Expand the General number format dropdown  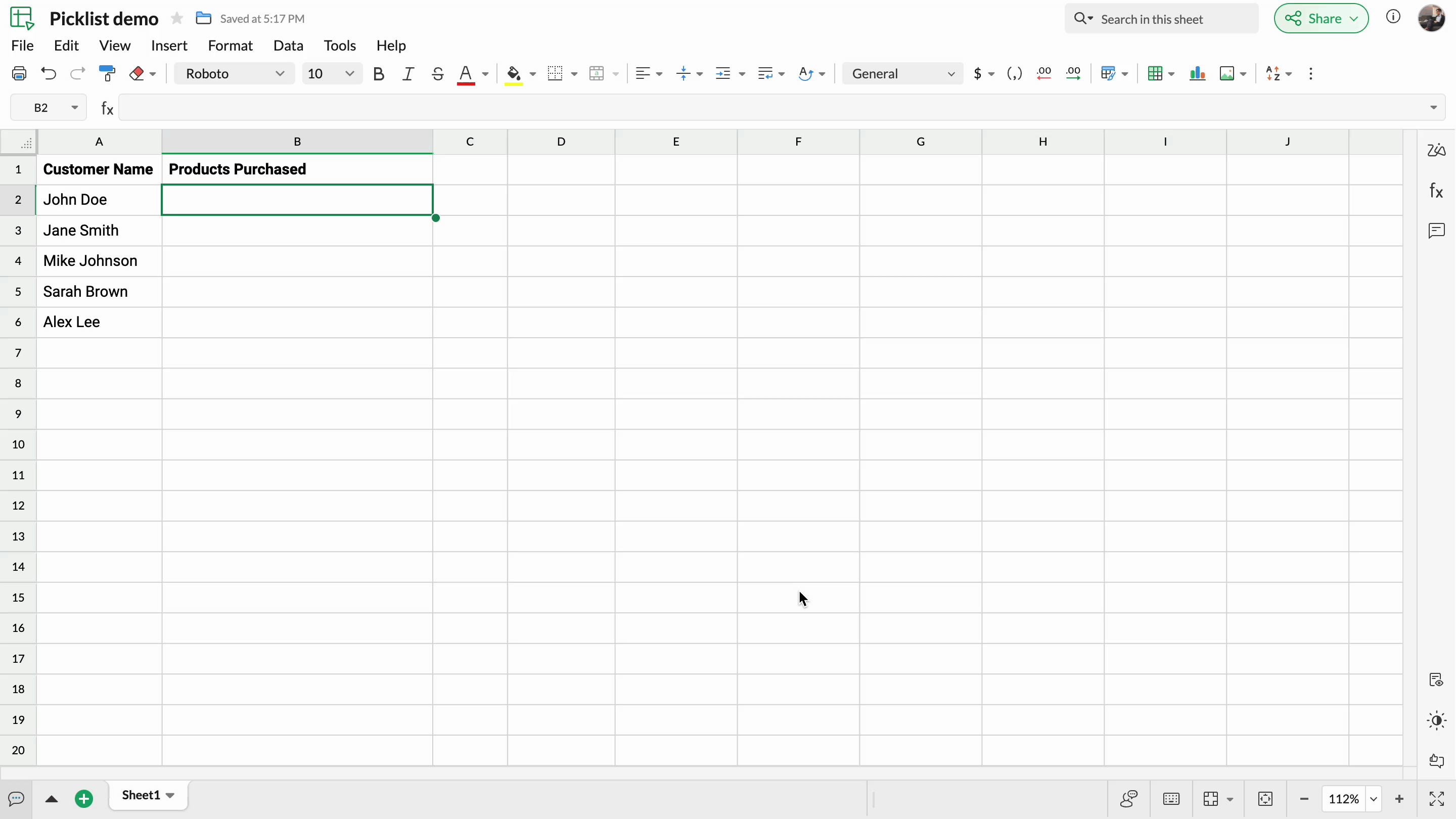point(902,73)
